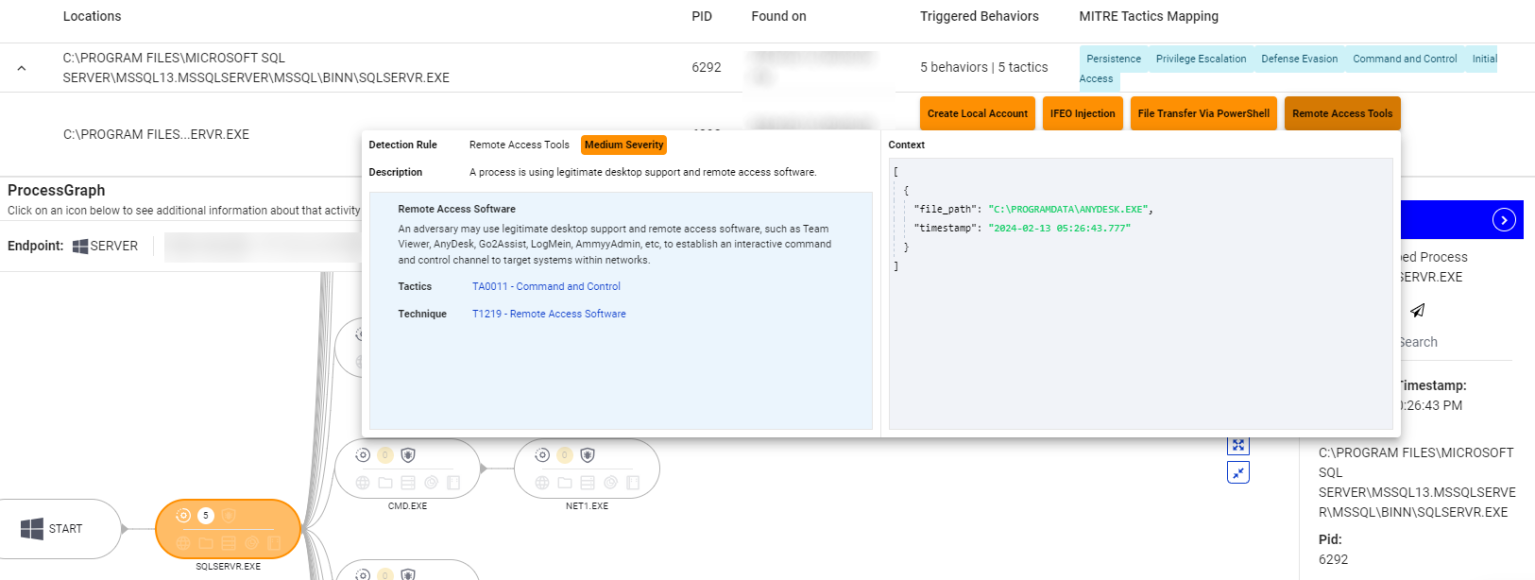Image resolution: width=1535 pixels, height=580 pixels.
Task: Click the 5 behaviors badge on SQLSERVR.EXE node
Action: point(206,516)
